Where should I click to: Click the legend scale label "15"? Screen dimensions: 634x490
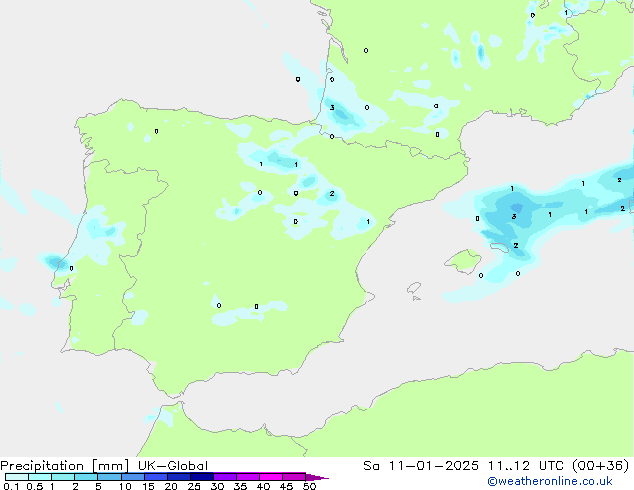point(148,486)
